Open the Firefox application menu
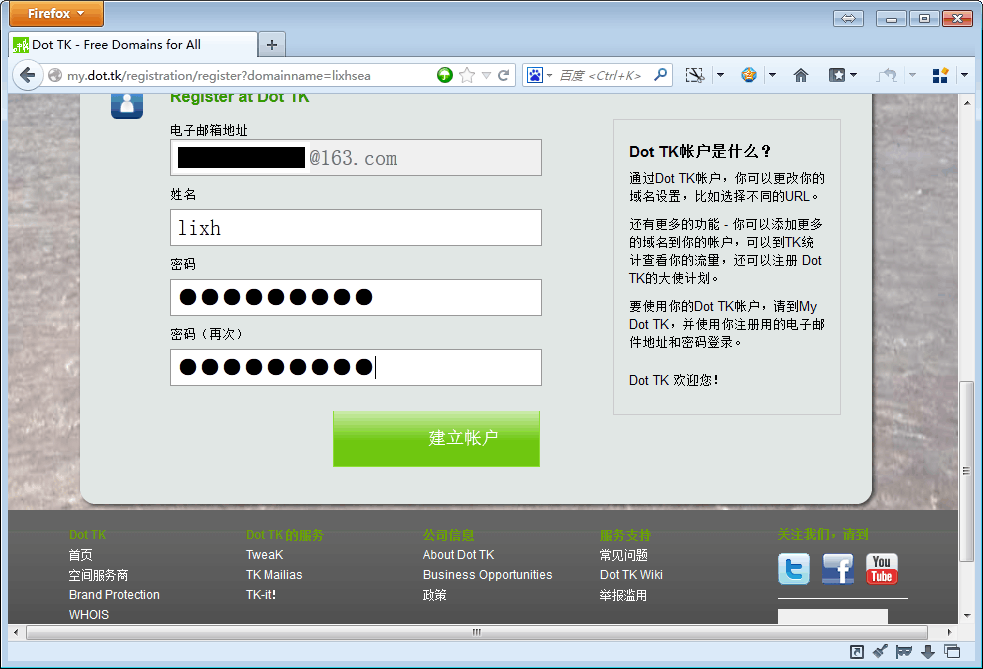The image size is (983, 669). (x=56, y=14)
